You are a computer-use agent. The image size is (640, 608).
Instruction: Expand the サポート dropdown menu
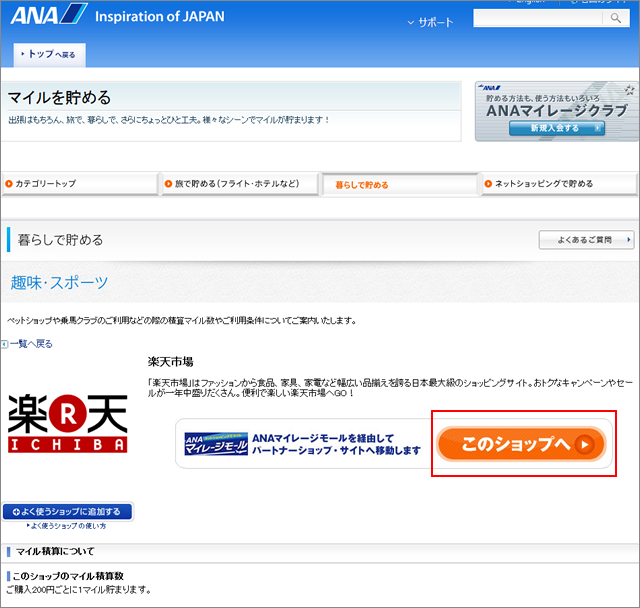[430, 22]
